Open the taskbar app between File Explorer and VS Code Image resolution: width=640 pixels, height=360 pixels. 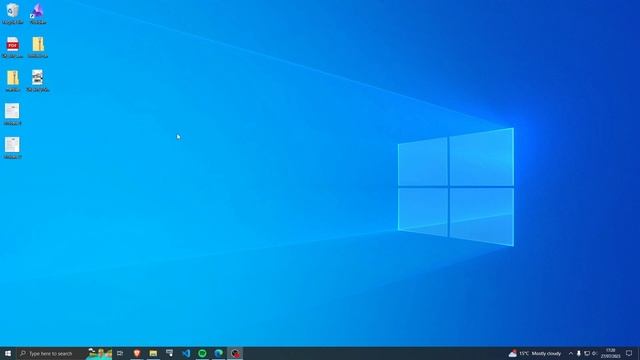[169, 353]
